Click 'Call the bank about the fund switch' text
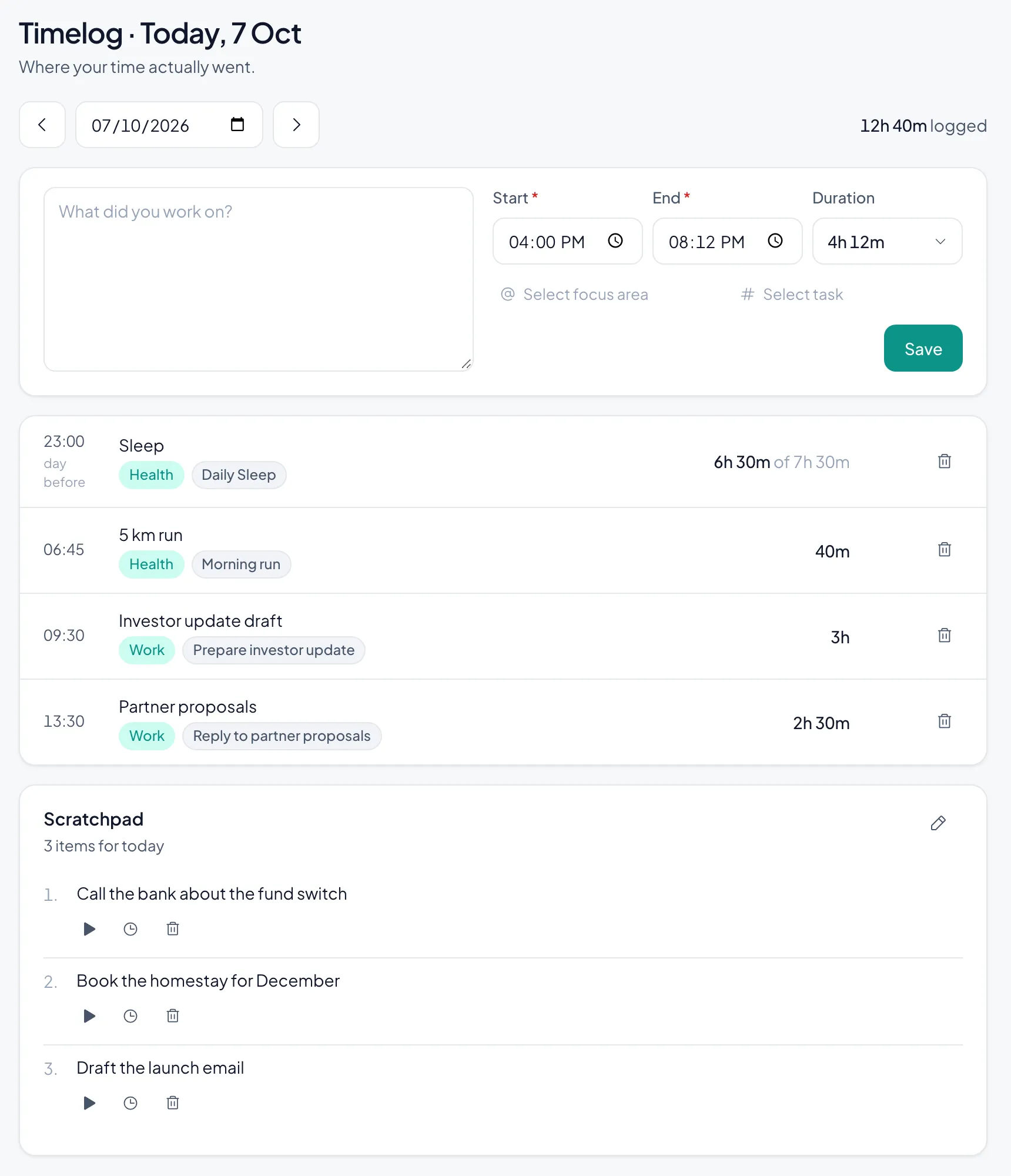This screenshot has width=1011, height=1176. tap(212, 894)
